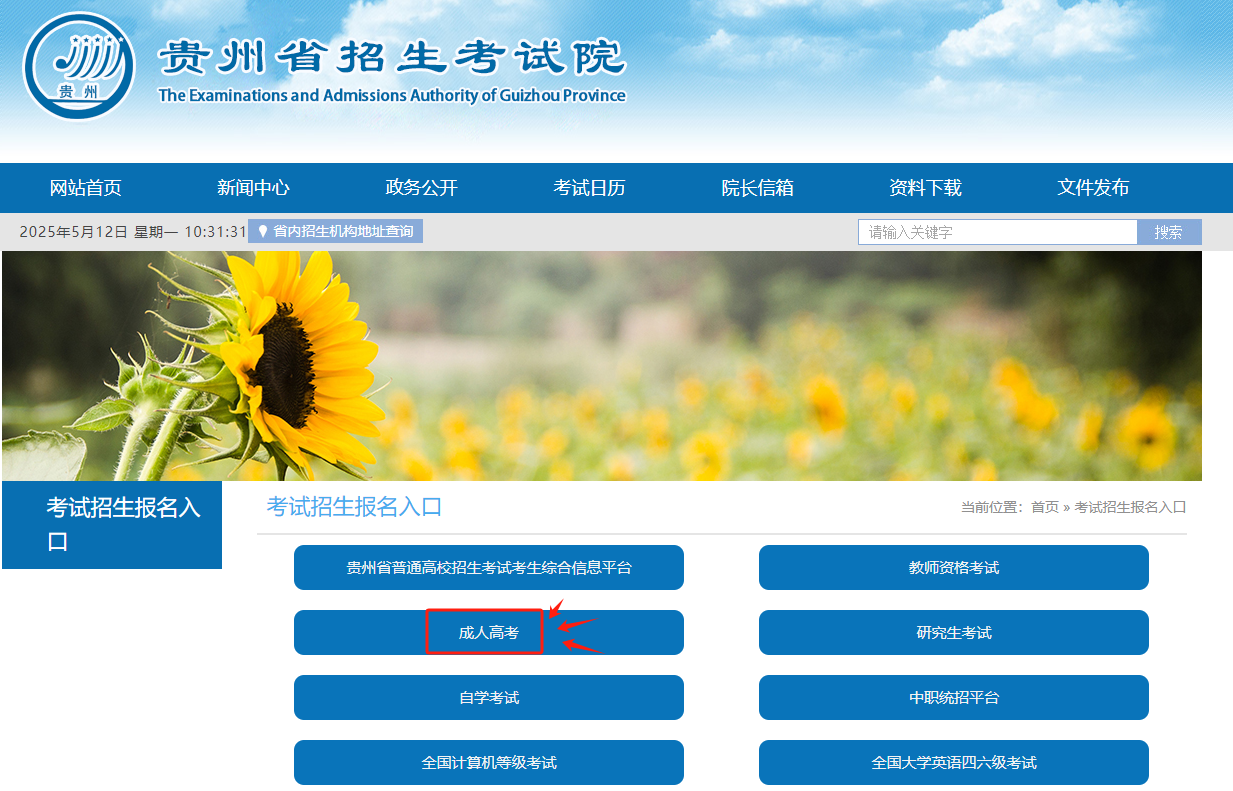The width and height of the screenshot is (1233, 791).
Task: Open the 新闻中心 menu item
Action: click(252, 188)
